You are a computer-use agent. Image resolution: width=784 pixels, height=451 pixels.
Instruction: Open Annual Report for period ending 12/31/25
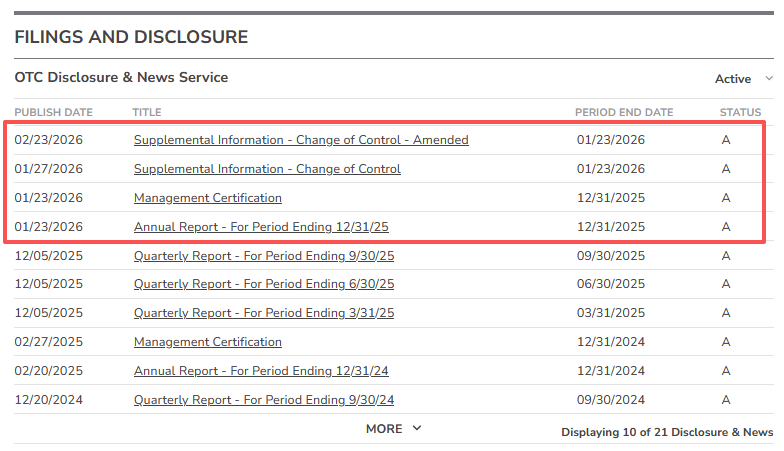[x=261, y=227]
